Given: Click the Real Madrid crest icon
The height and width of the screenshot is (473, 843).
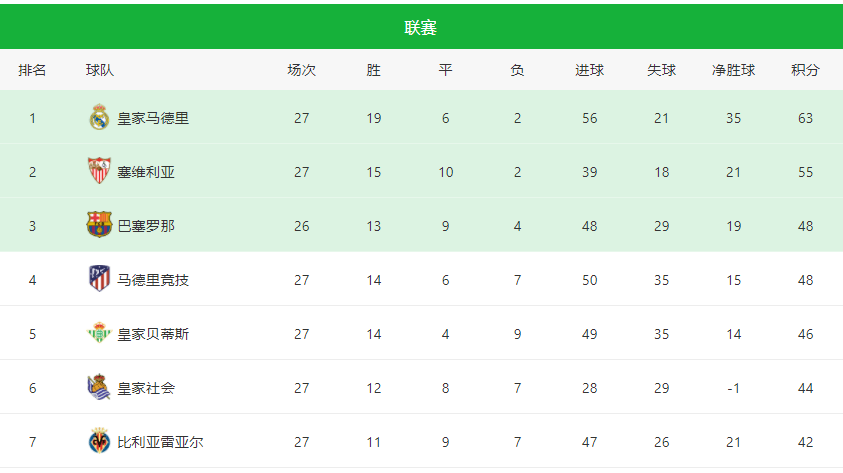Looking at the screenshot, I should tap(99, 117).
